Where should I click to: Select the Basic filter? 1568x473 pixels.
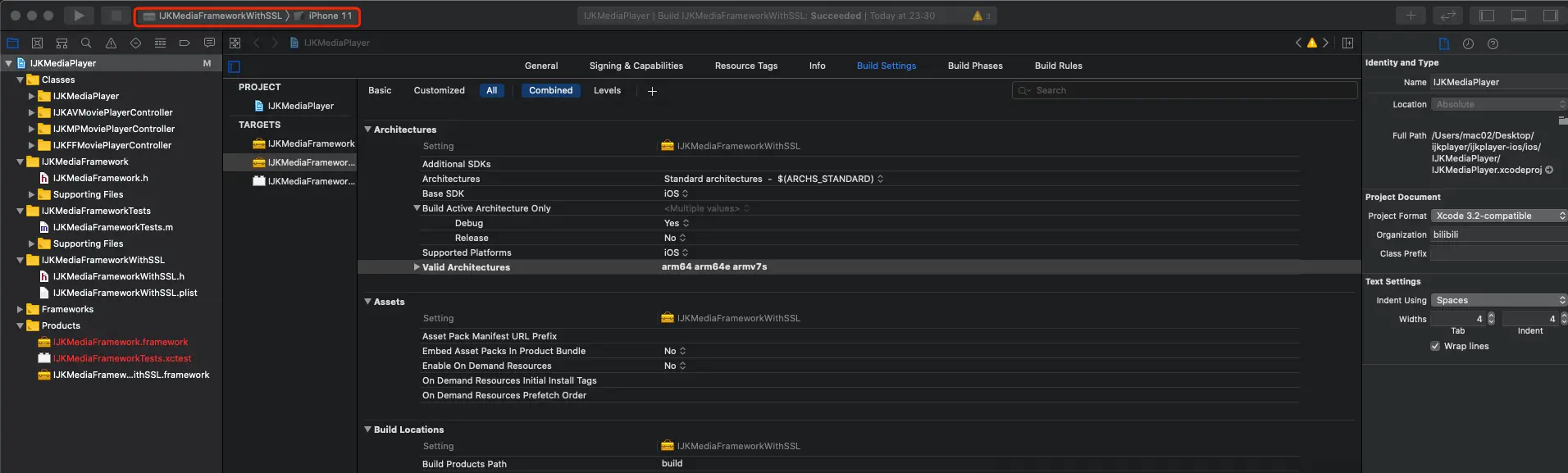(x=380, y=90)
